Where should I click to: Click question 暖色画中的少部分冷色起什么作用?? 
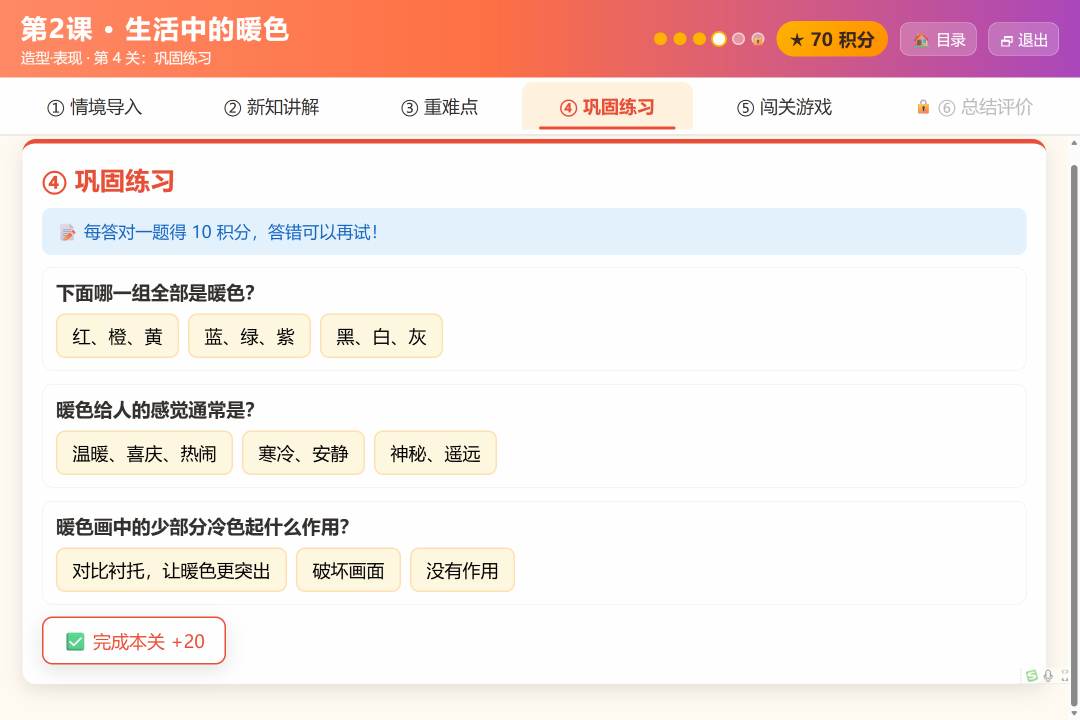pos(202,527)
